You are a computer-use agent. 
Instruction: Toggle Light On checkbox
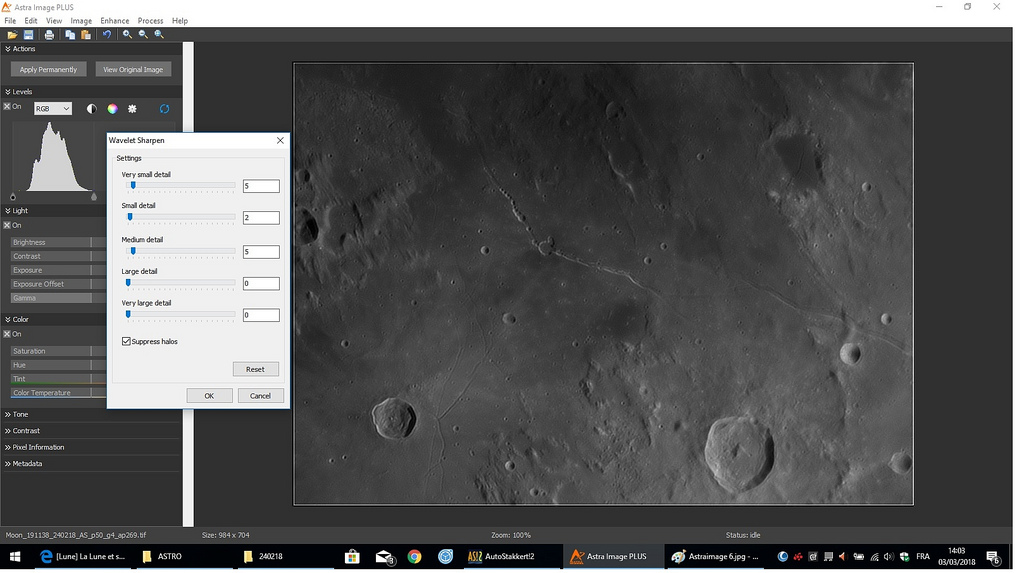tap(7, 225)
